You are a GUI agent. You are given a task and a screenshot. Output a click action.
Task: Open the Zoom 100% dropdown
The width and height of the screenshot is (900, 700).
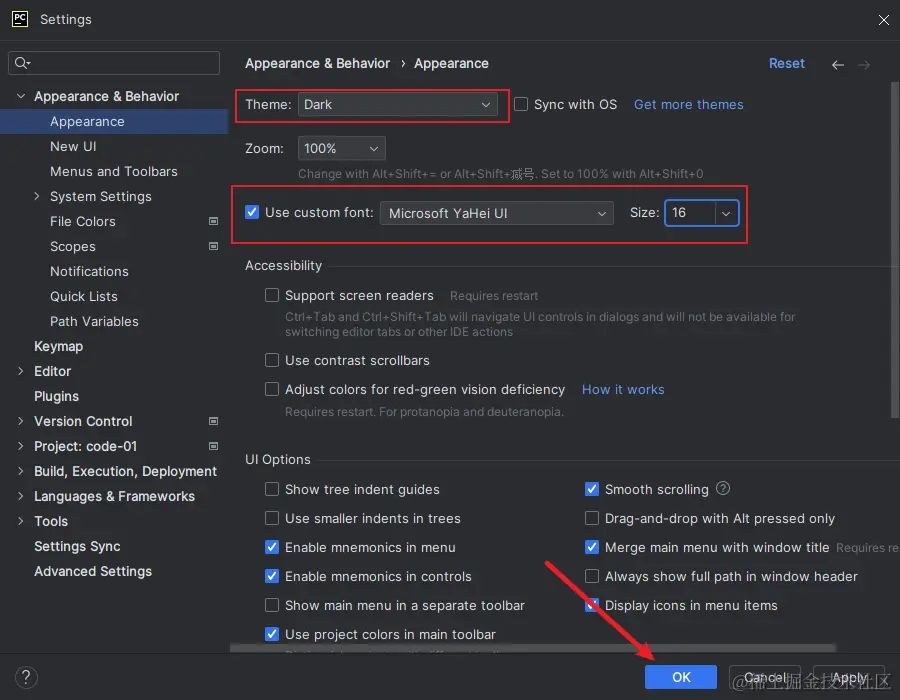coord(342,149)
